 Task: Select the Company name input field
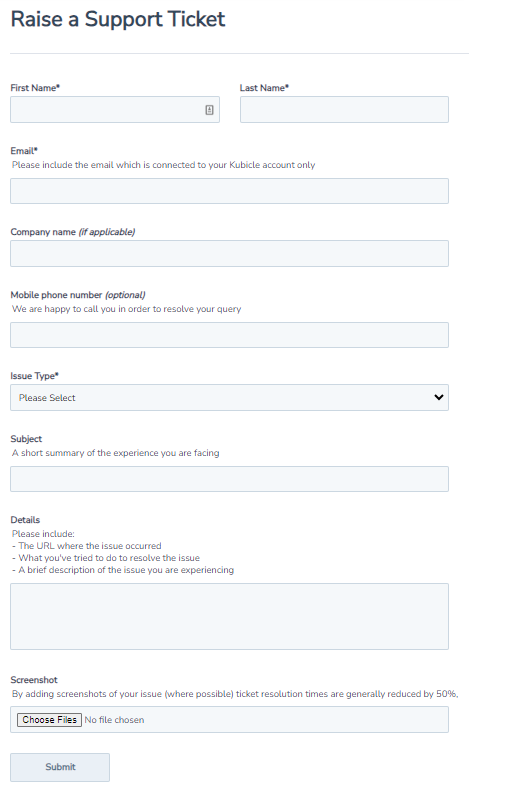[x=229, y=254]
